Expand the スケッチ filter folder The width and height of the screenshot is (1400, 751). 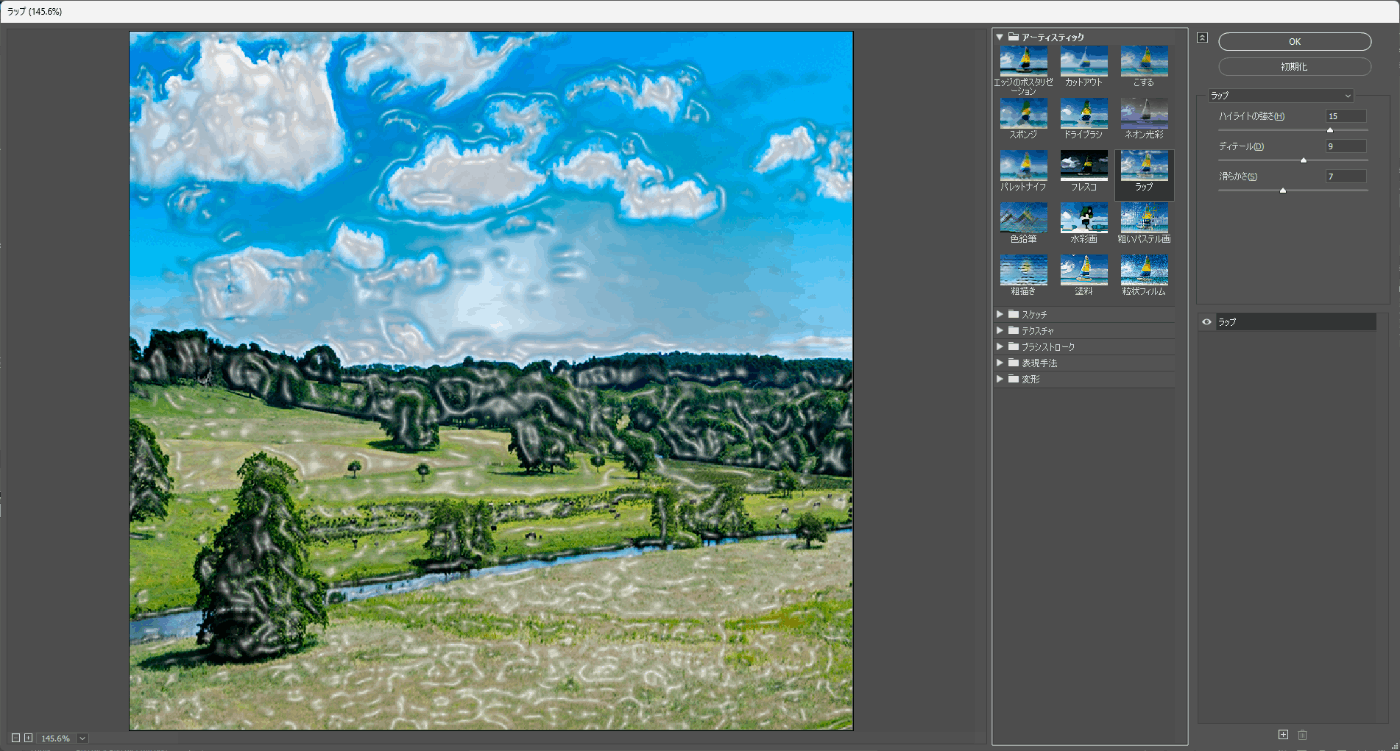[1000, 314]
